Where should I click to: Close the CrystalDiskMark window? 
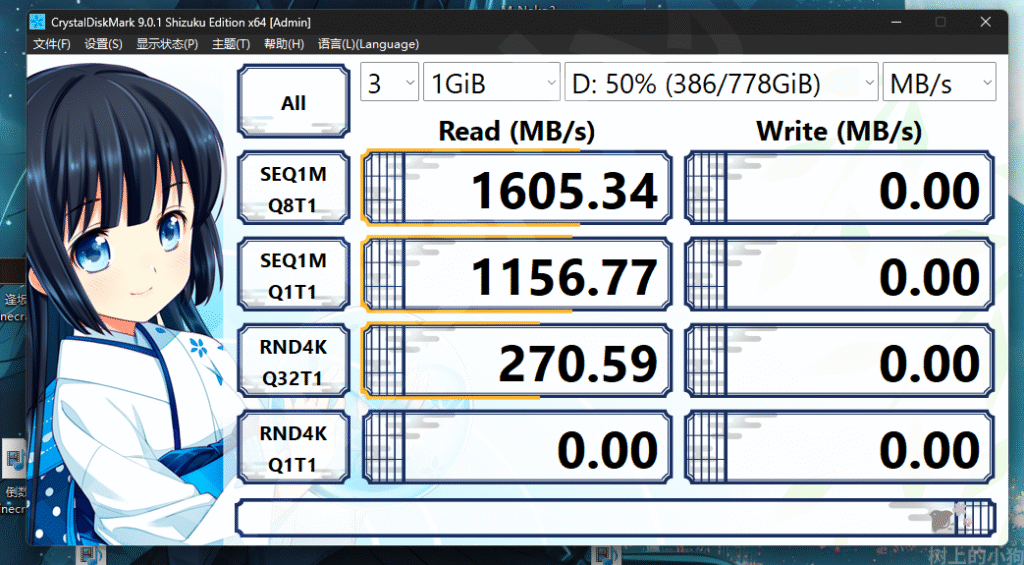tap(985, 22)
